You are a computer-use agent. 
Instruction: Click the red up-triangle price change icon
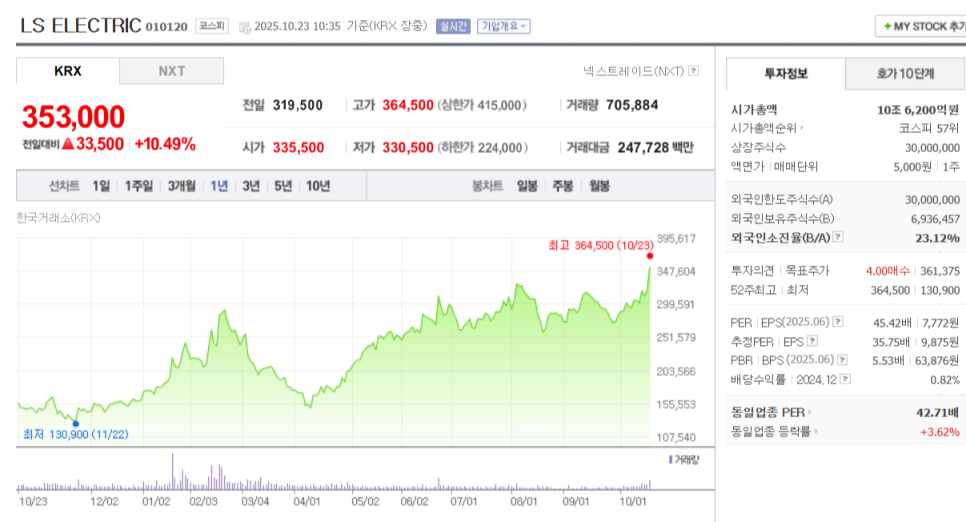tap(68, 144)
